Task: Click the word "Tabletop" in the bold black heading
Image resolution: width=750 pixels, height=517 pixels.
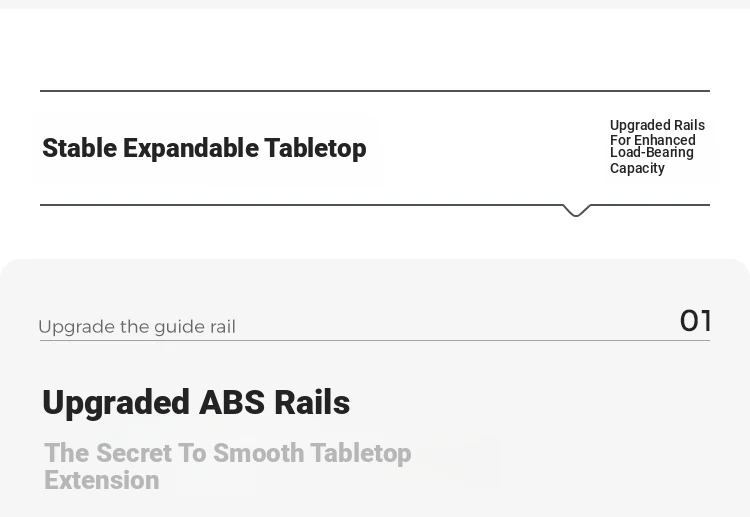Action: 316,148
